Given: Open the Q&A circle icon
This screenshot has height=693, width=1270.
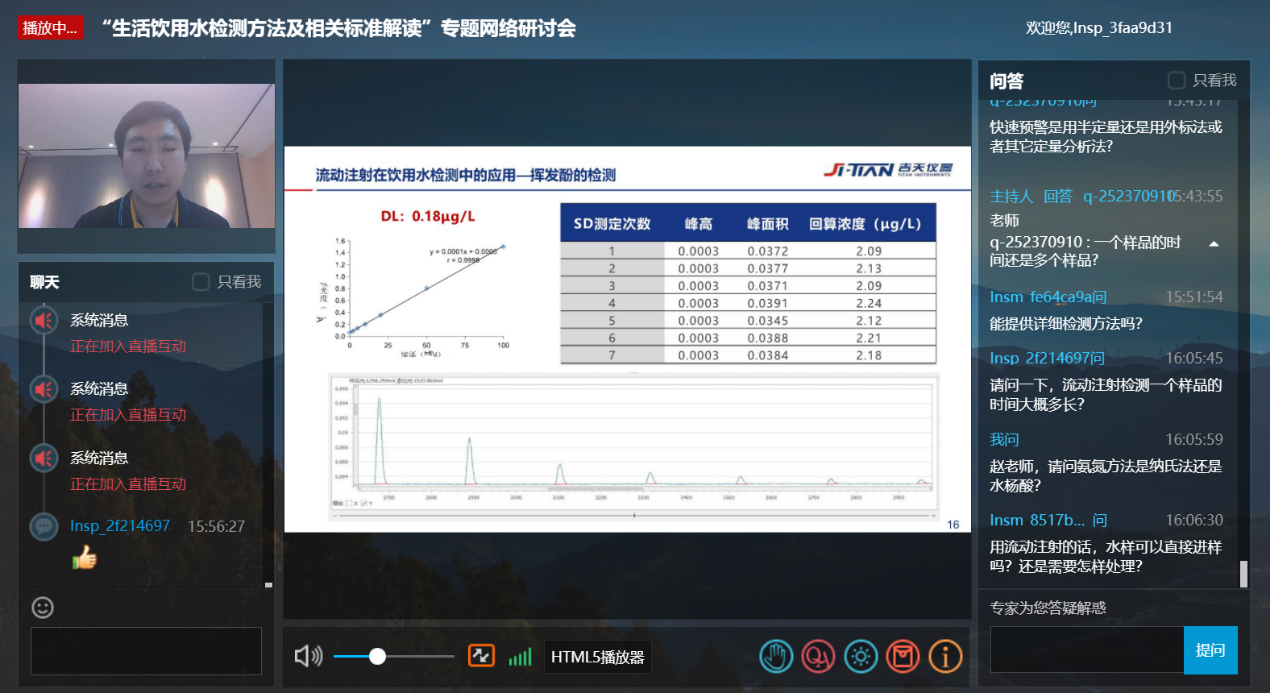Looking at the screenshot, I should [x=818, y=656].
